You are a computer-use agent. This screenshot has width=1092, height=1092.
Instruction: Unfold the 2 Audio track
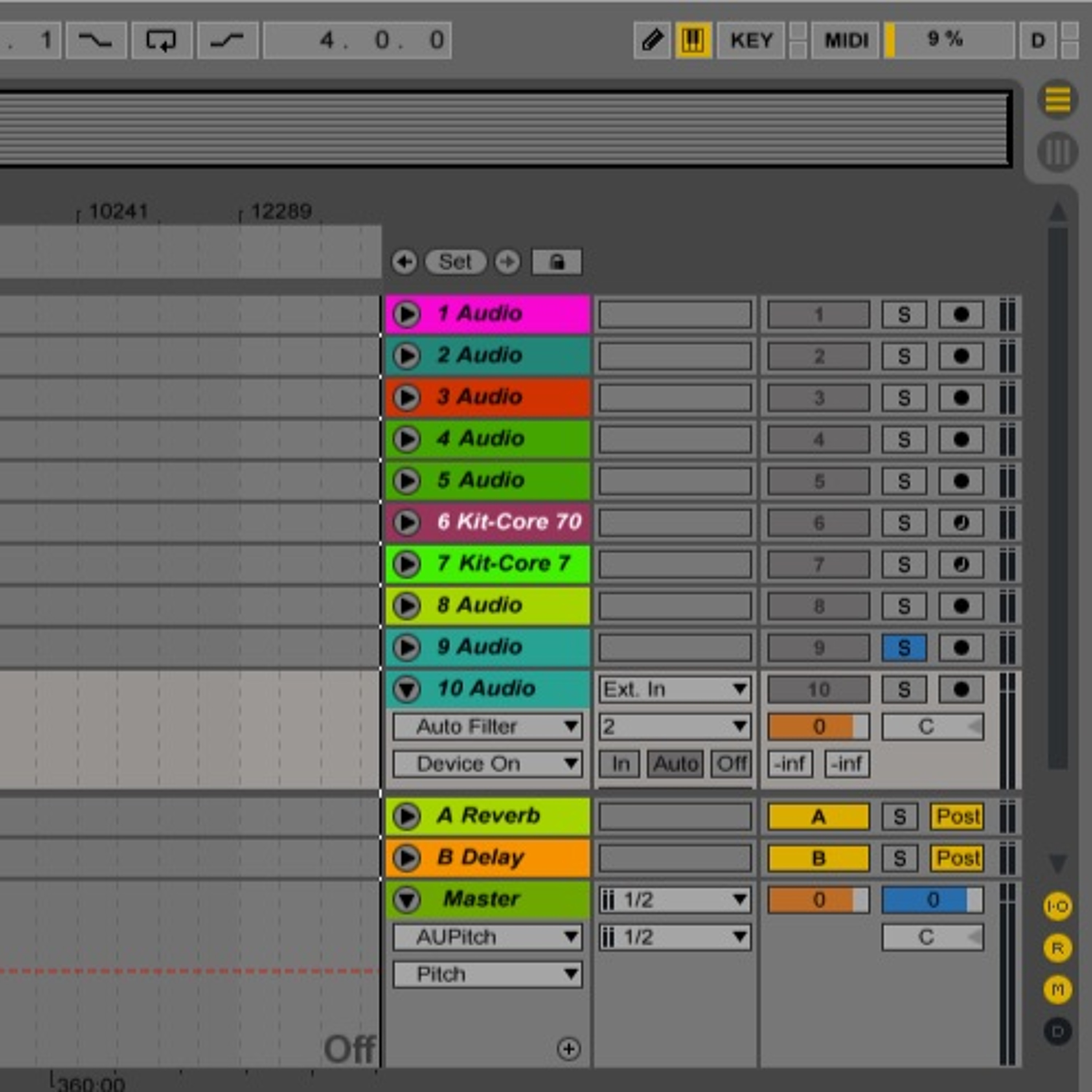click(x=406, y=356)
